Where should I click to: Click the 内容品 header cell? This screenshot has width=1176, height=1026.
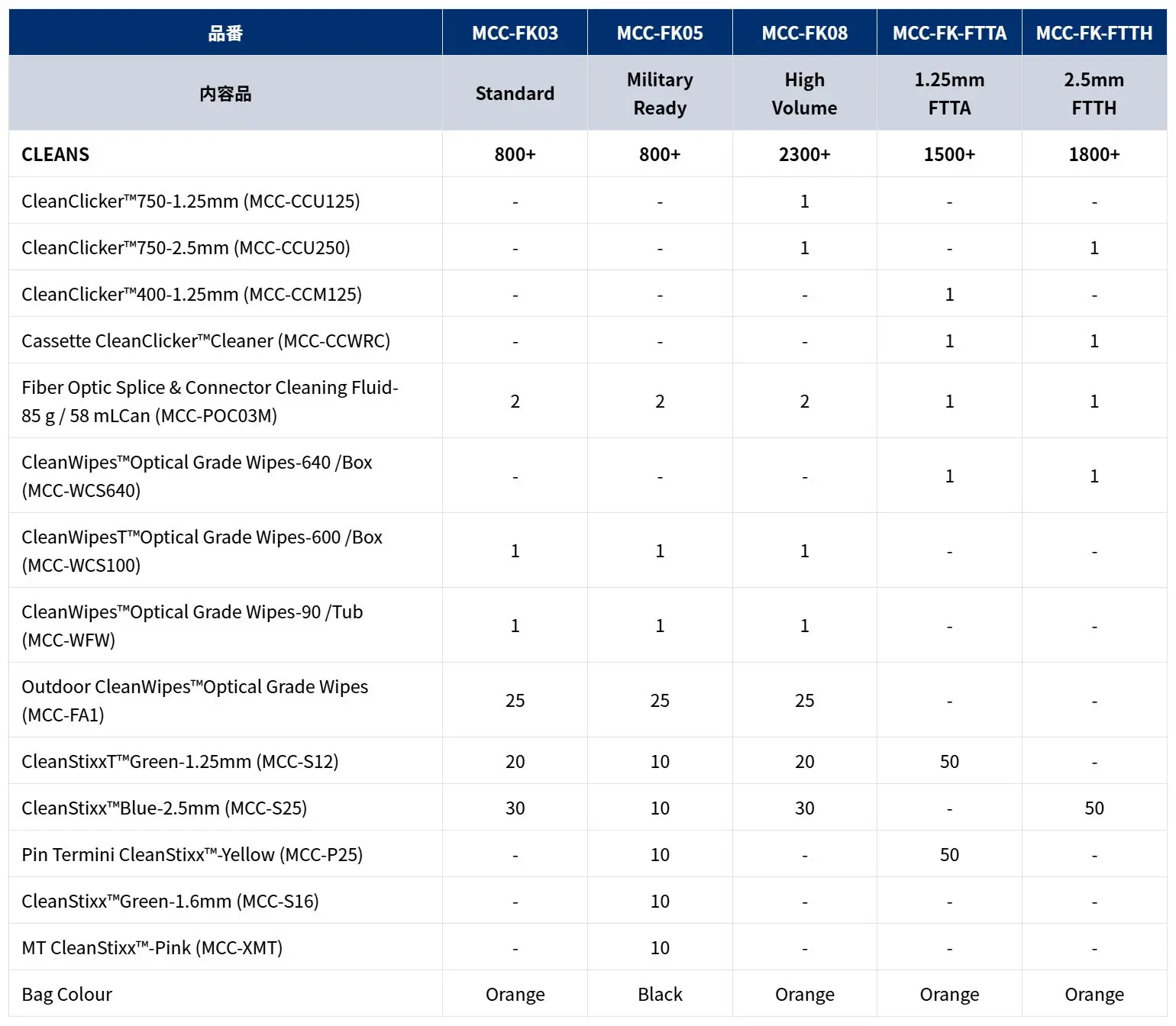click(x=225, y=93)
